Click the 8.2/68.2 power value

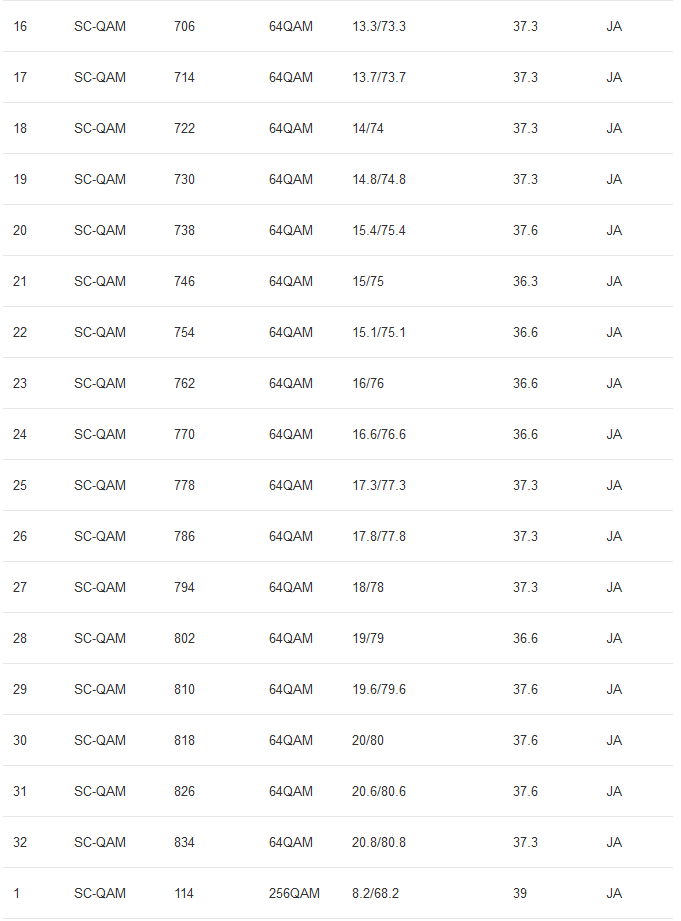[x=375, y=894]
